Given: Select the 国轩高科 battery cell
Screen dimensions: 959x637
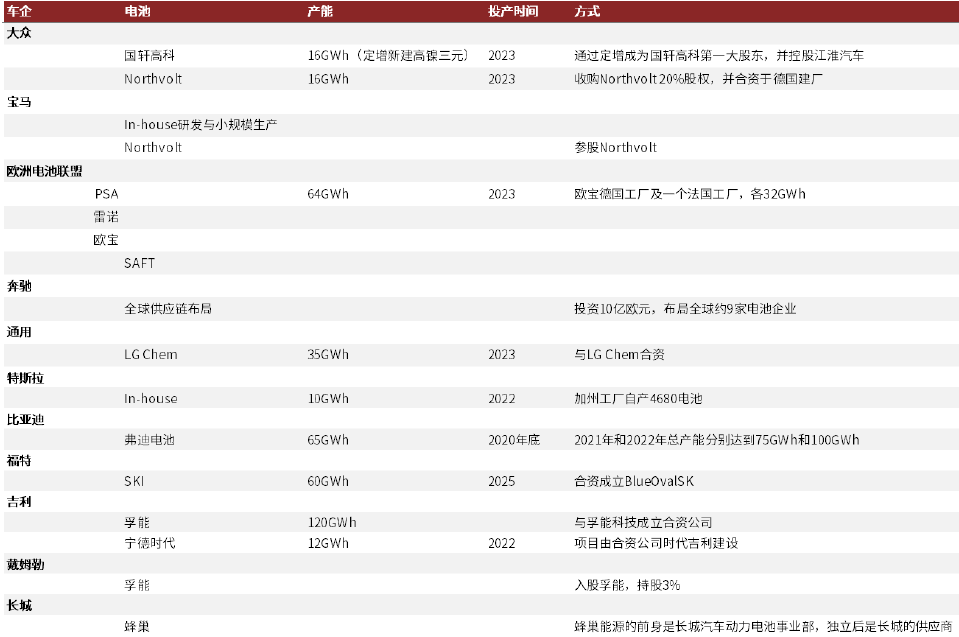Looking at the screenshot, I should coord(149,56).
